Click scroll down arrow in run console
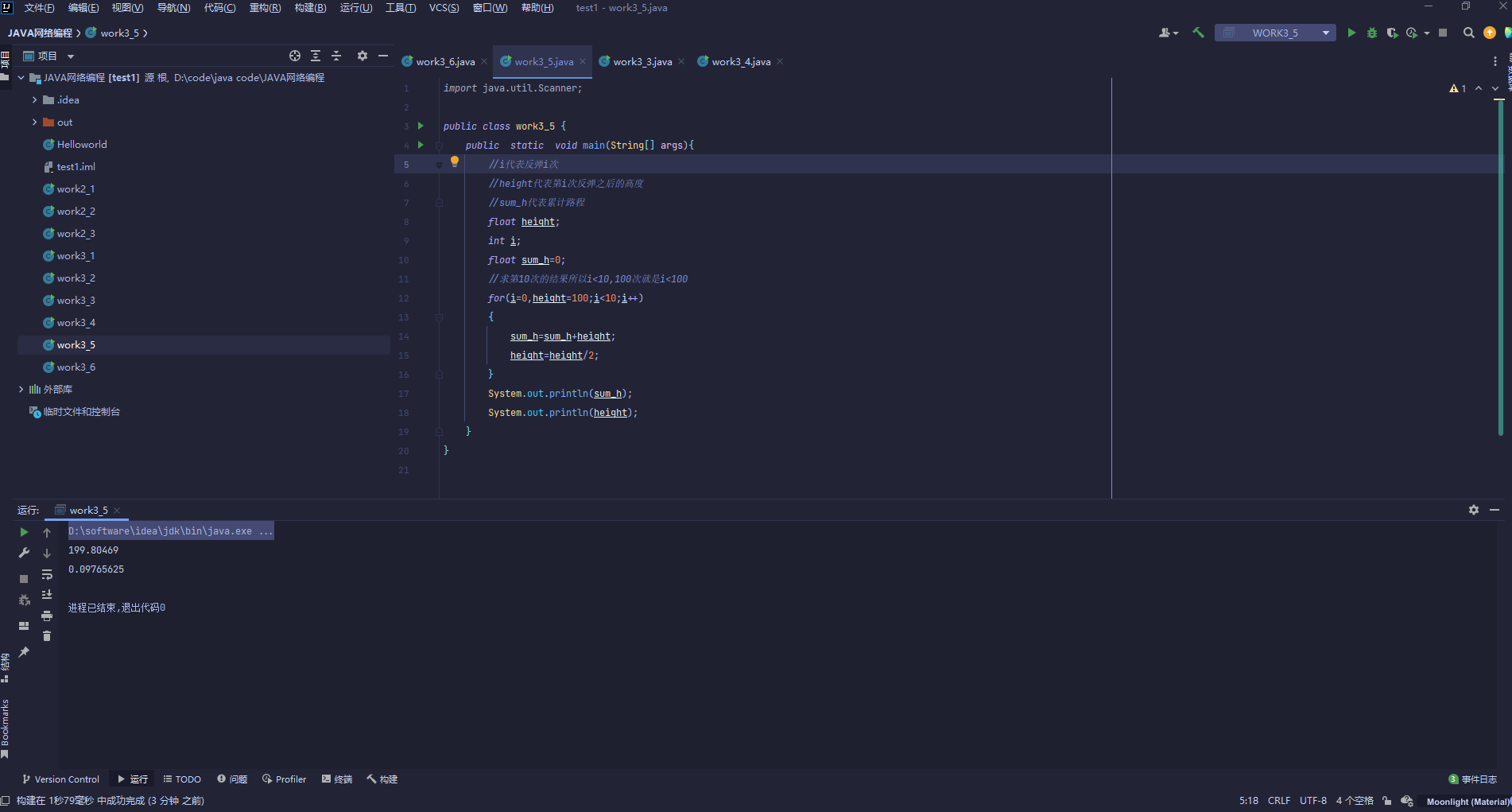The image size is (1512, 812). (47, 553)
